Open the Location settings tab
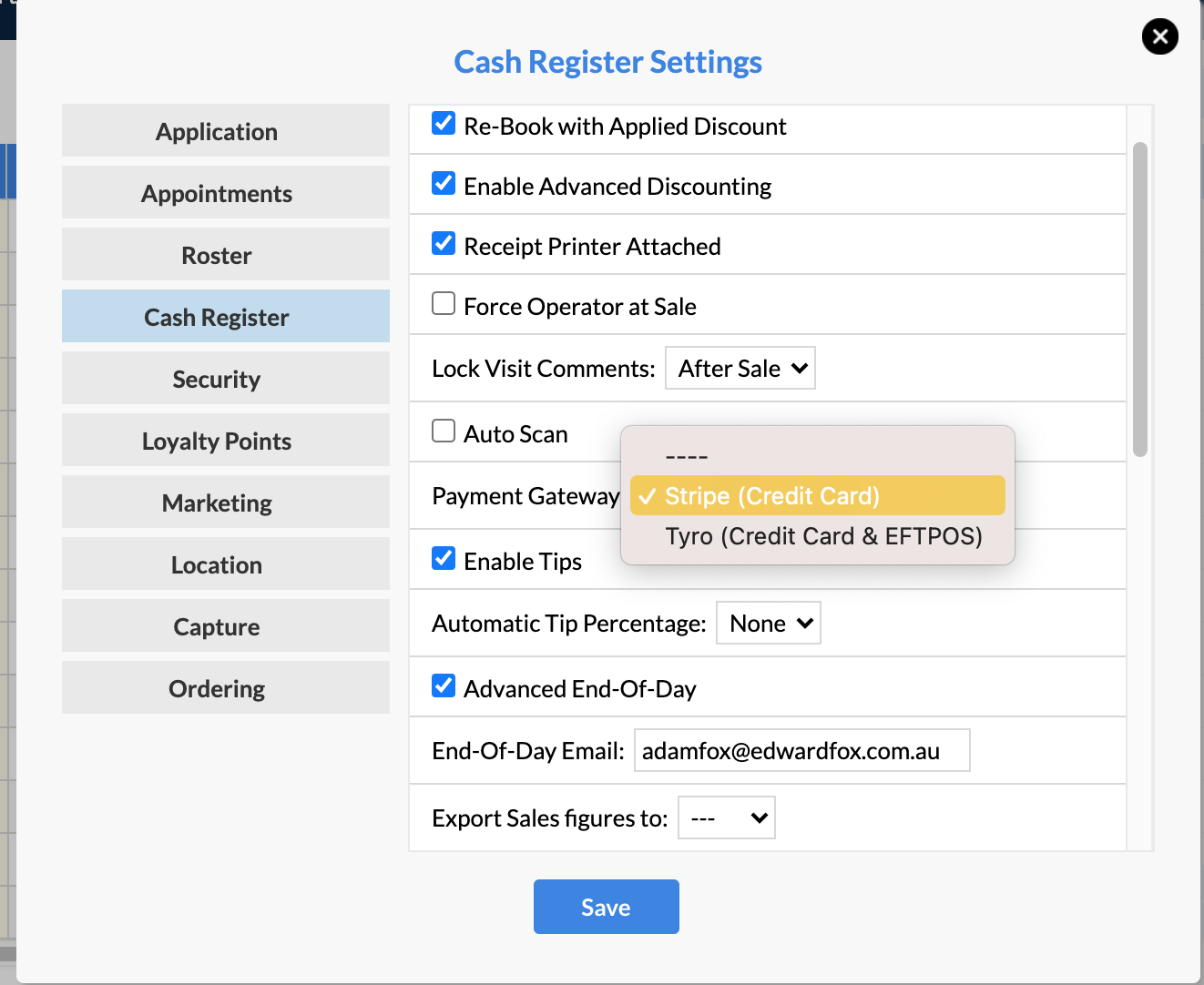1204x985 pixels. tap(226, 564)
